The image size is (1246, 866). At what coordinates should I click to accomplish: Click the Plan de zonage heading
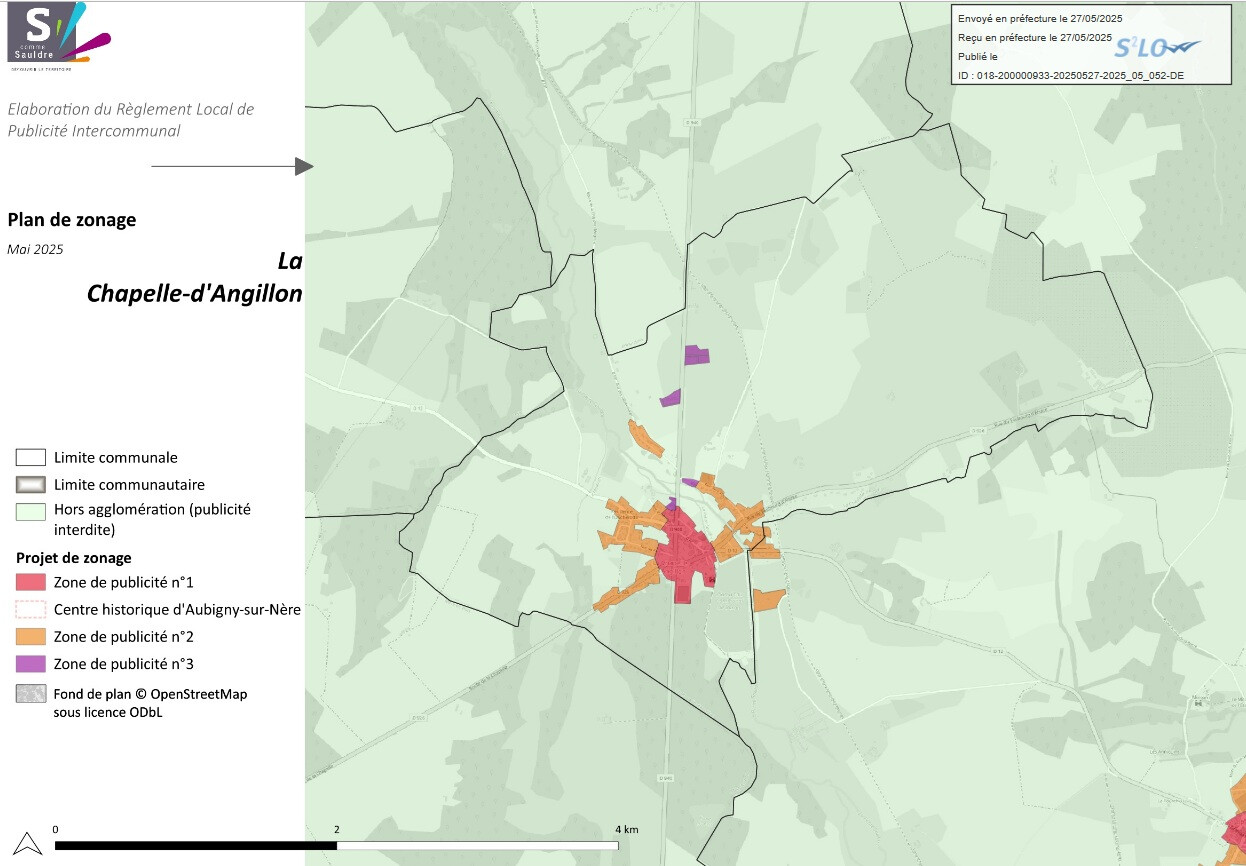coord(71,220)
